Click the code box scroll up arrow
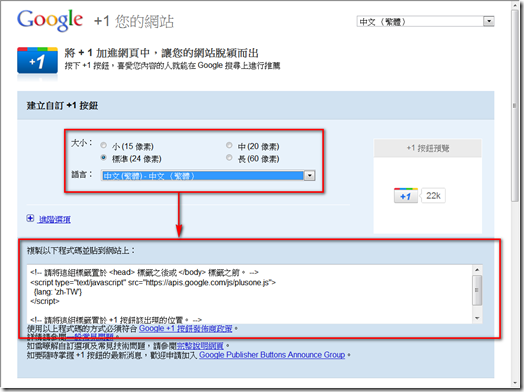 click(477, 270)
